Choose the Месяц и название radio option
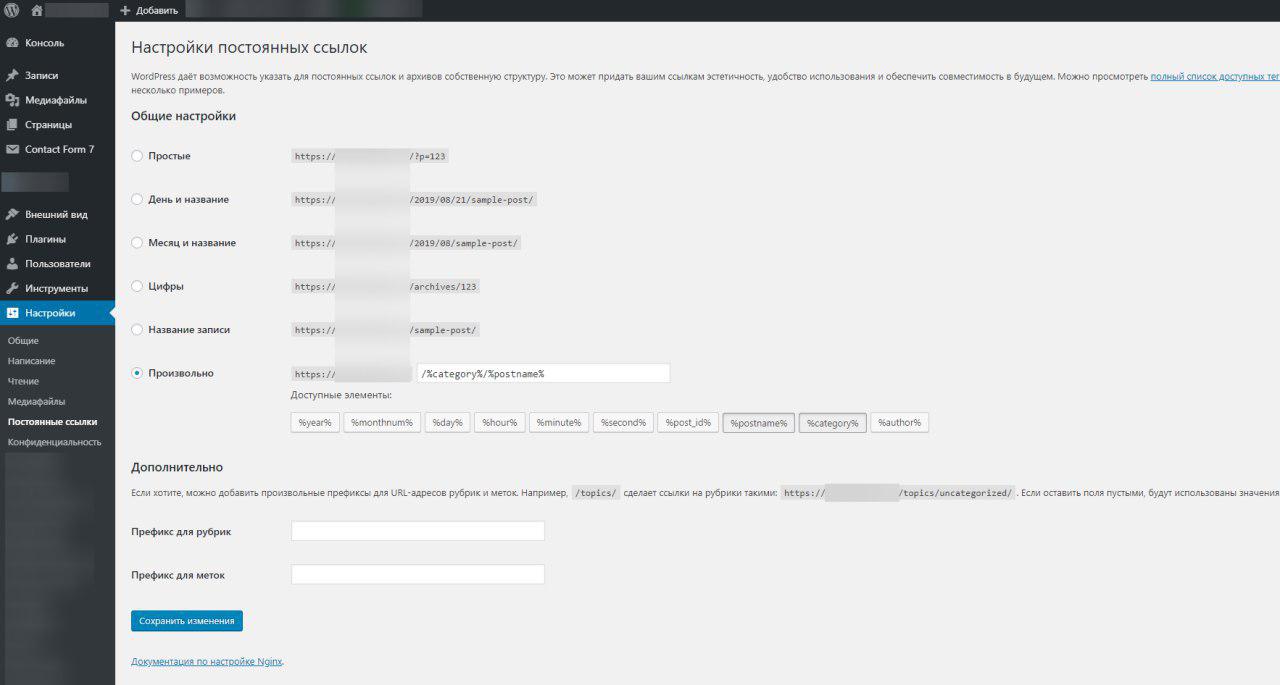Image resolution: width=1280 pixels, height=685 pixels. (x=138, y=243)
